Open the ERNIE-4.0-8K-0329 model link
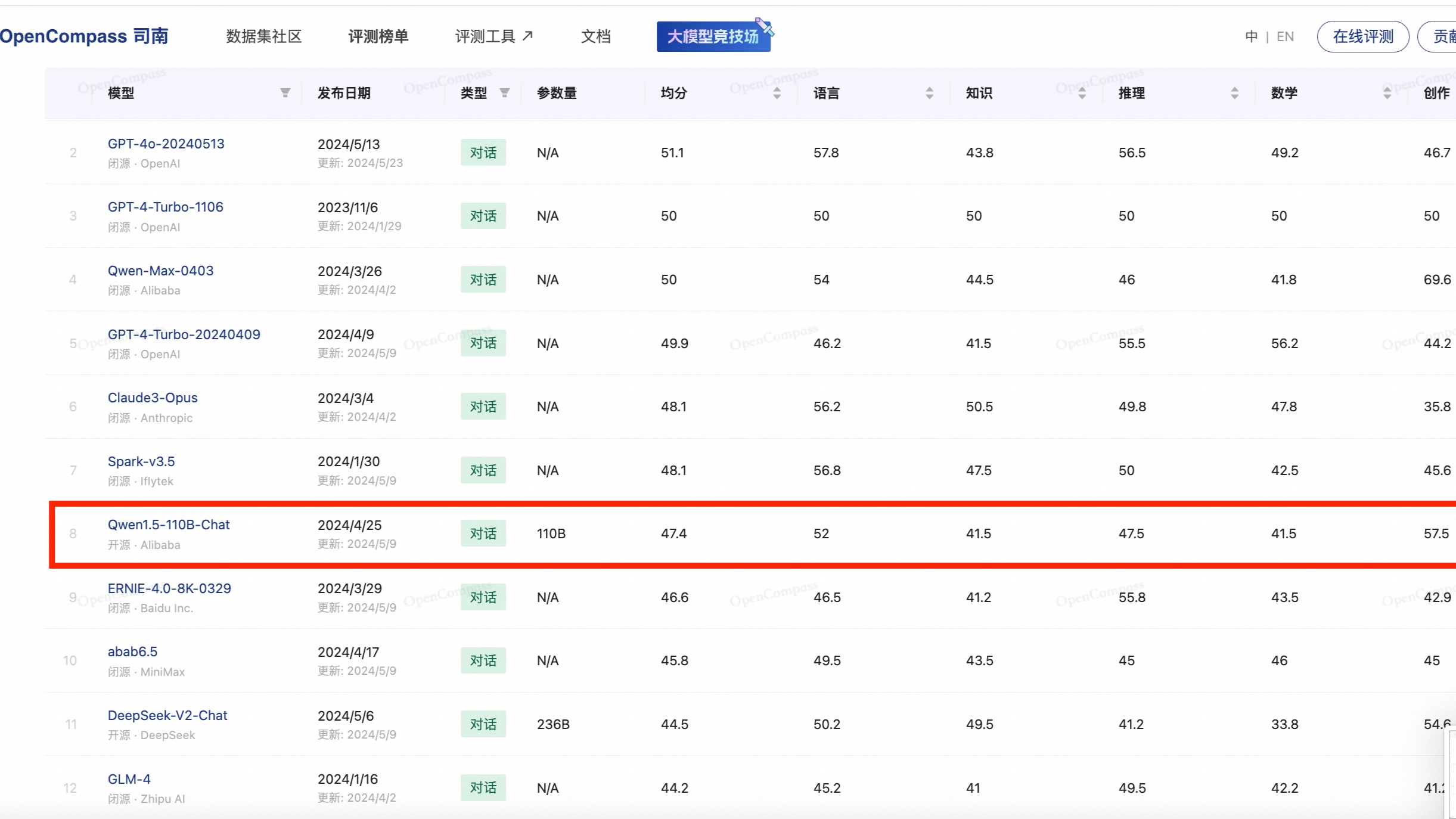Screen dimensions: 1456x819 click(169, 588)
